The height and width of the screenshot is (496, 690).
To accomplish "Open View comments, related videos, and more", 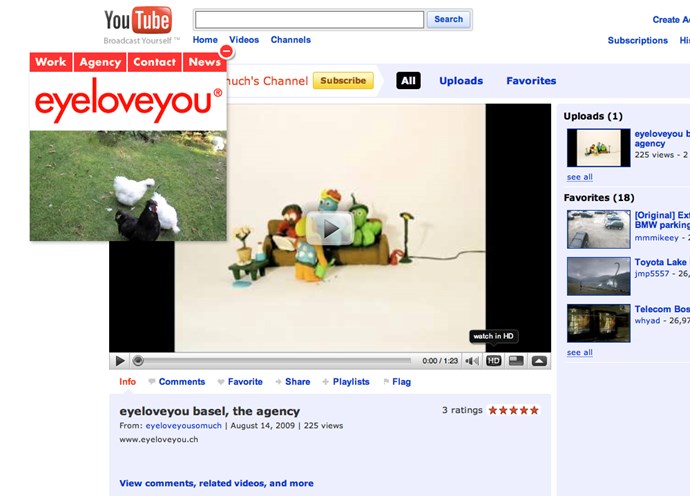I will pos(217,483).
